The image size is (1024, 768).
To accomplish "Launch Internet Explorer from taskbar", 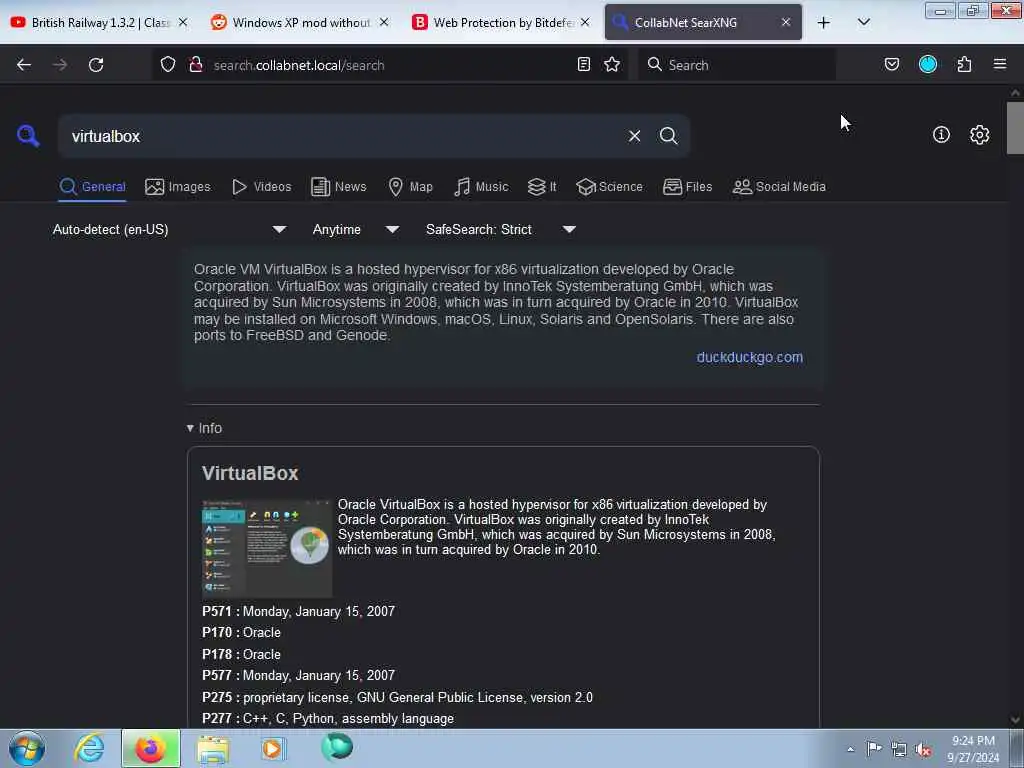I will click(x=89, y=748).
